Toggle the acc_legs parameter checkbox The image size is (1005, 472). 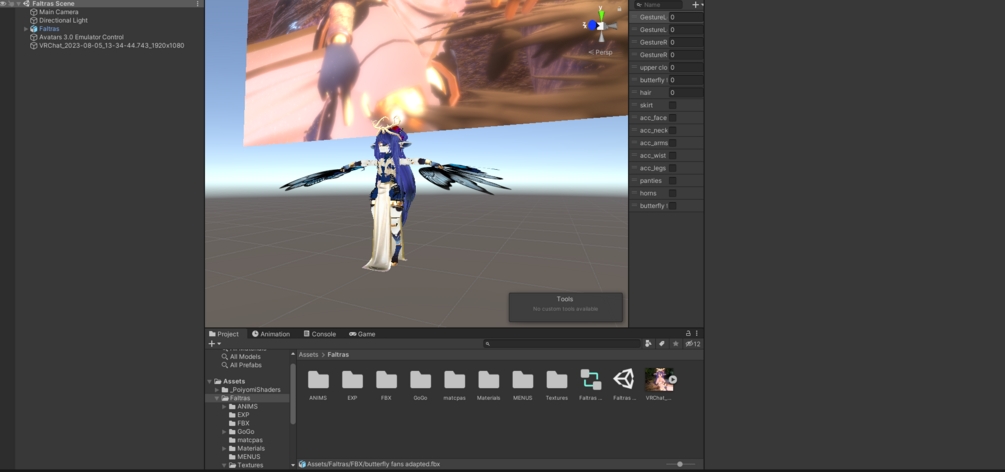[672, 168]
